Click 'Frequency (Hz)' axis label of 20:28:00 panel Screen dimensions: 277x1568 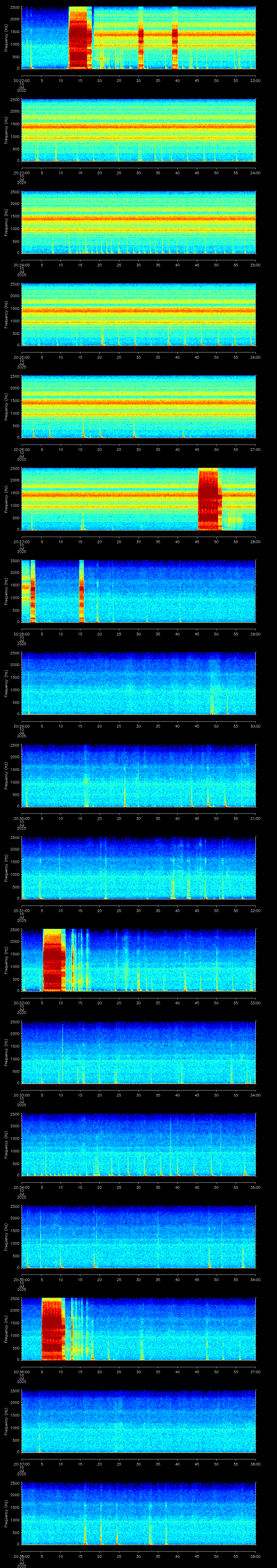[x=6, y=591]
